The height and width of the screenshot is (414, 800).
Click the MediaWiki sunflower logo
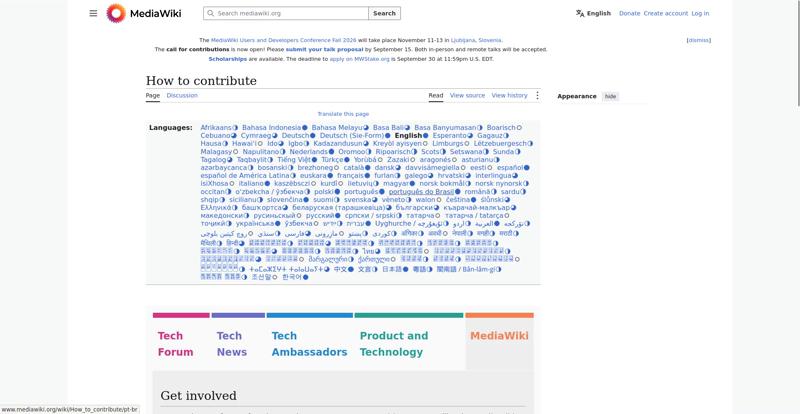click(116, 13)
